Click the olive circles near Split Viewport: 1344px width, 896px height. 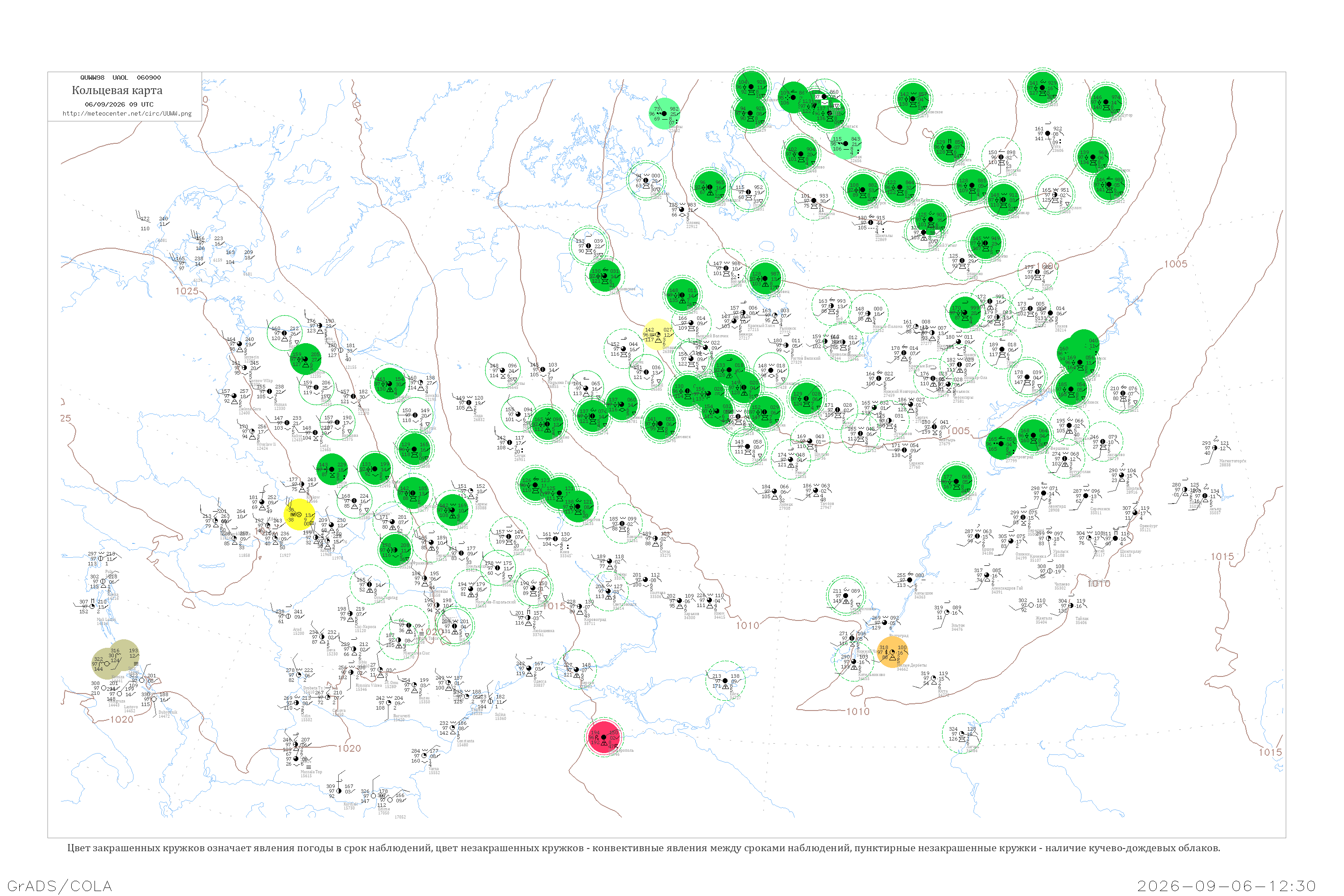point(116,659)
